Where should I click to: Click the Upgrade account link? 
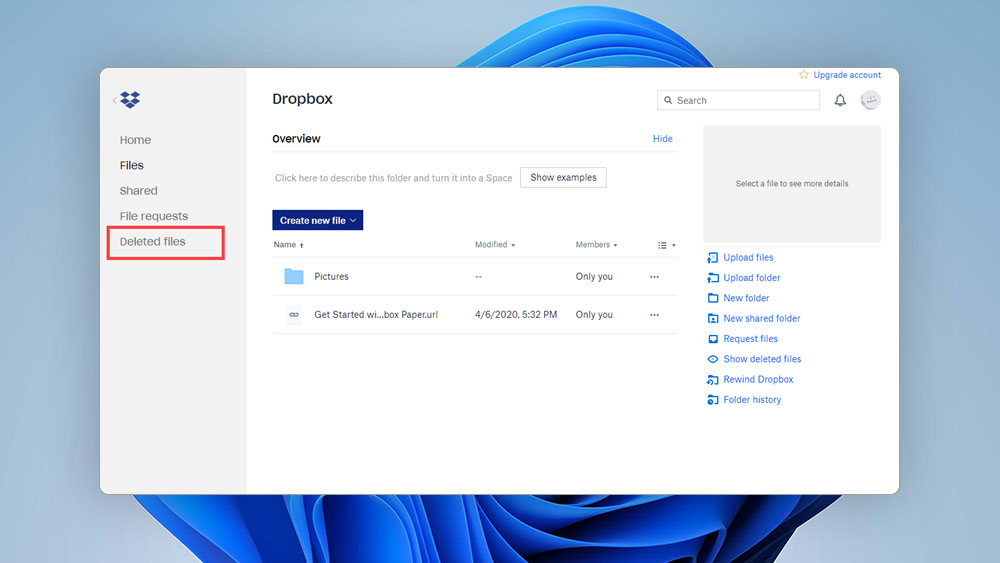pyautogui.click(x=847, y=75)
